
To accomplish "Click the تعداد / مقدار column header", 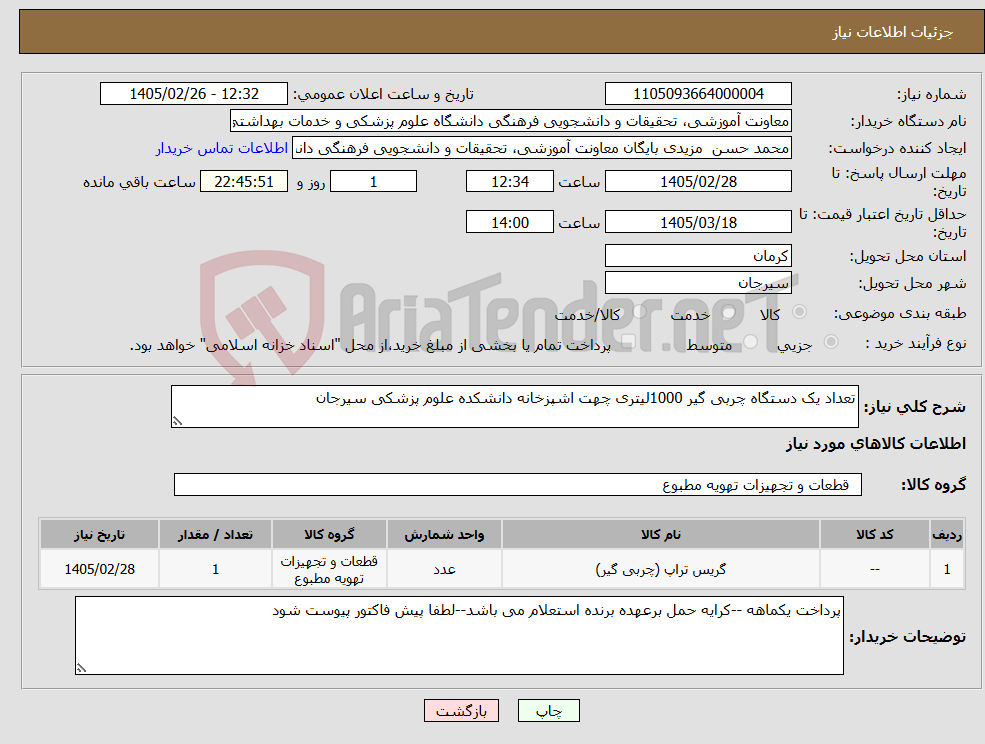I will point(215,534).
